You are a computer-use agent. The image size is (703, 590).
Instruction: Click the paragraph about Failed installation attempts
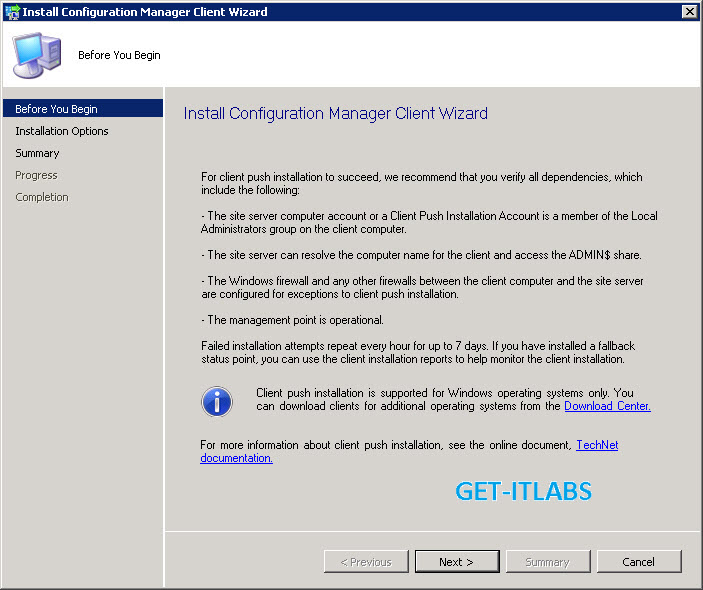pyautogui.click(x=418, y=352)
